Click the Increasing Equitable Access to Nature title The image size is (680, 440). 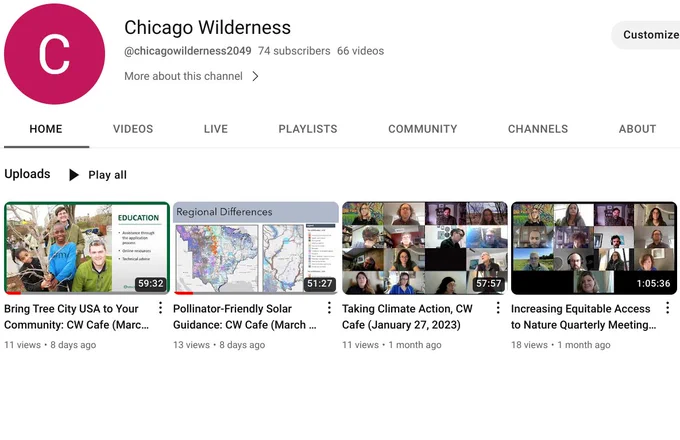(584, 317)
